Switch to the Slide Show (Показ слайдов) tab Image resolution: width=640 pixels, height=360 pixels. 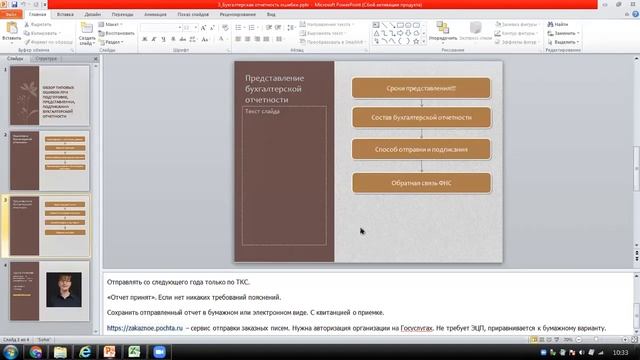pyautogui.click(x=193, y=14)
